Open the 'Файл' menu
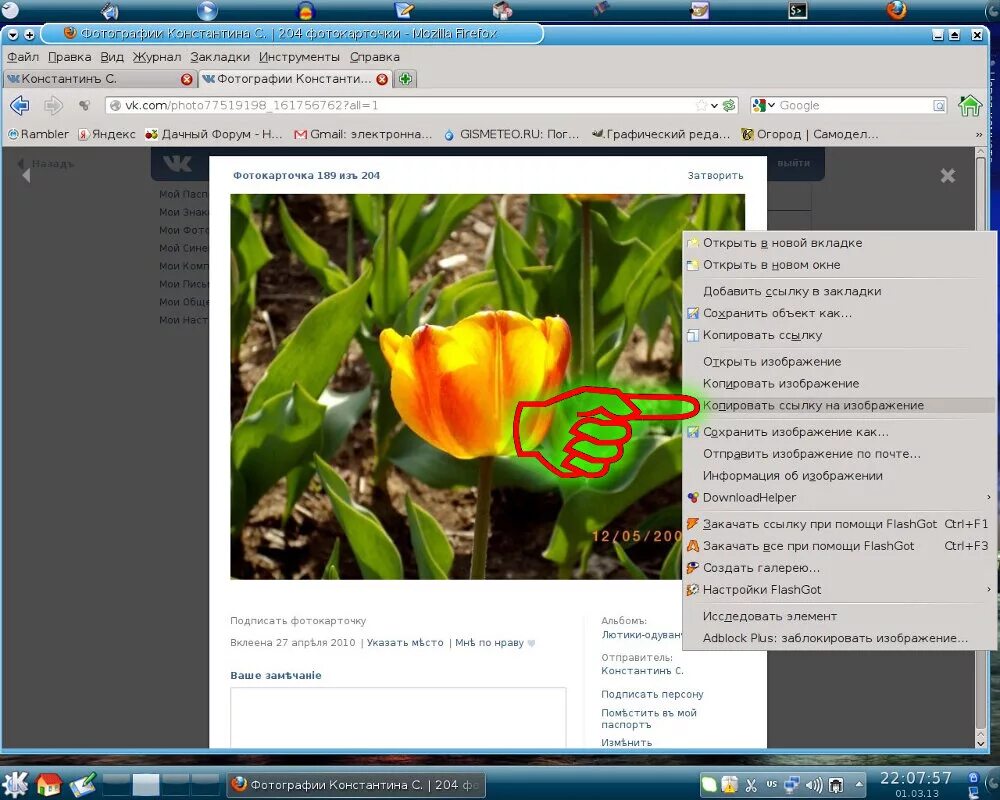Image resolution: width=1000 pixels, height=800 pixels. pyautogui.click(x=23, y=57)
